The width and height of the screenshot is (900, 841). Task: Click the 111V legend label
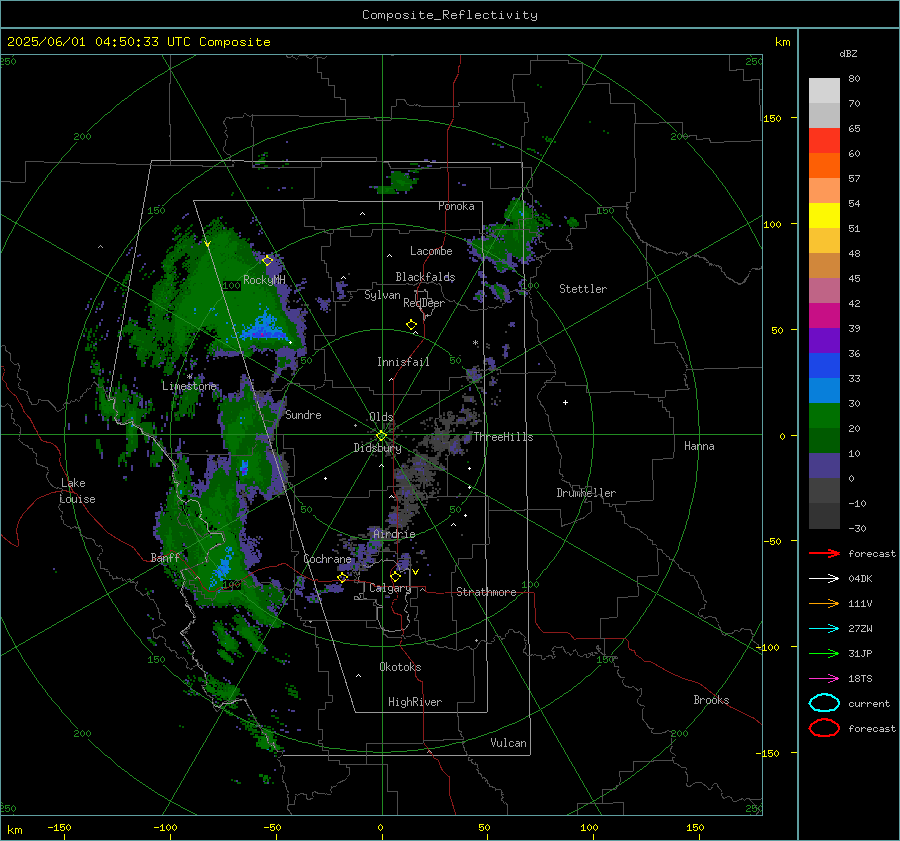pos(860,603)
